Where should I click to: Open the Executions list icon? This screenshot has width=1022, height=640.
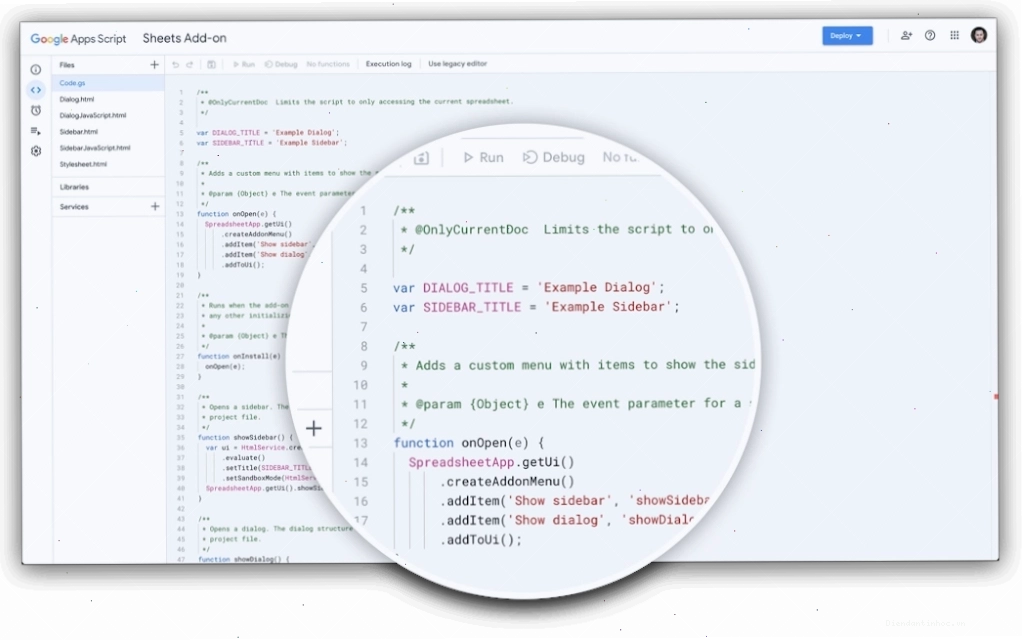click(36, 131)
